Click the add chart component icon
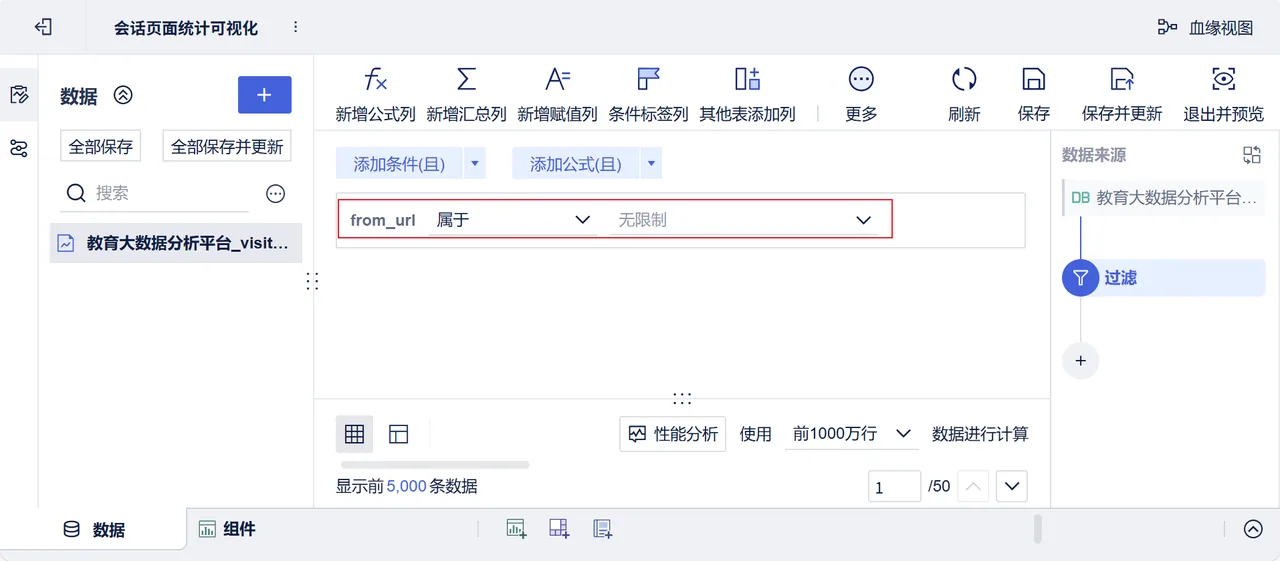Viewport: 1280px width, 561px height. coord(516,529)
